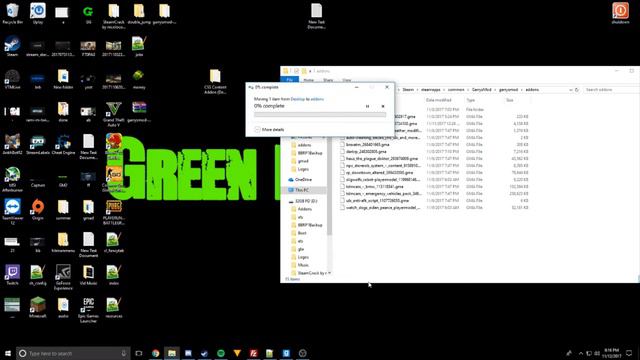640x360 pixels.
Task: Select TeamViewer 12 desktop shortcut
Action: [x=12, y=212]
